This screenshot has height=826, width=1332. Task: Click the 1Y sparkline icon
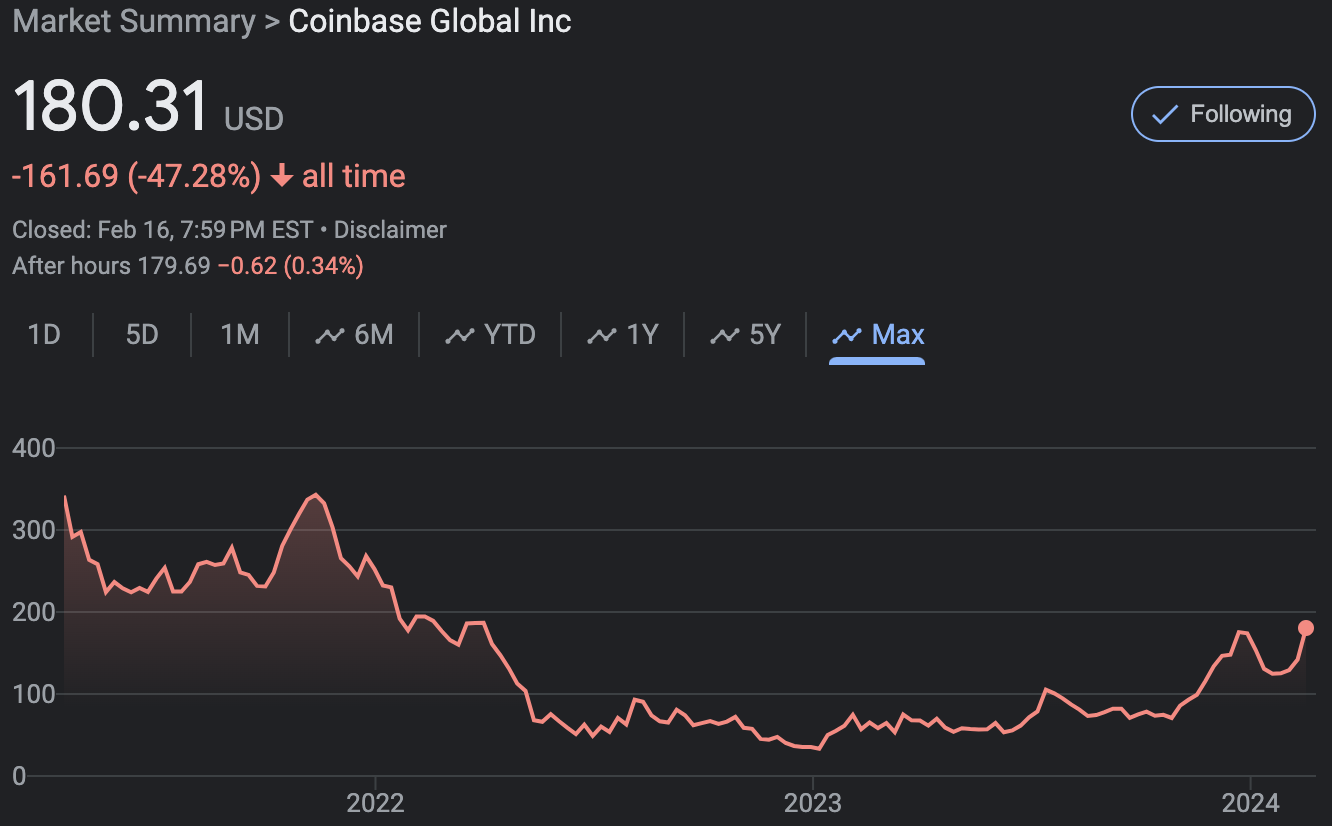pyautogui.click(x=601, y=334)
